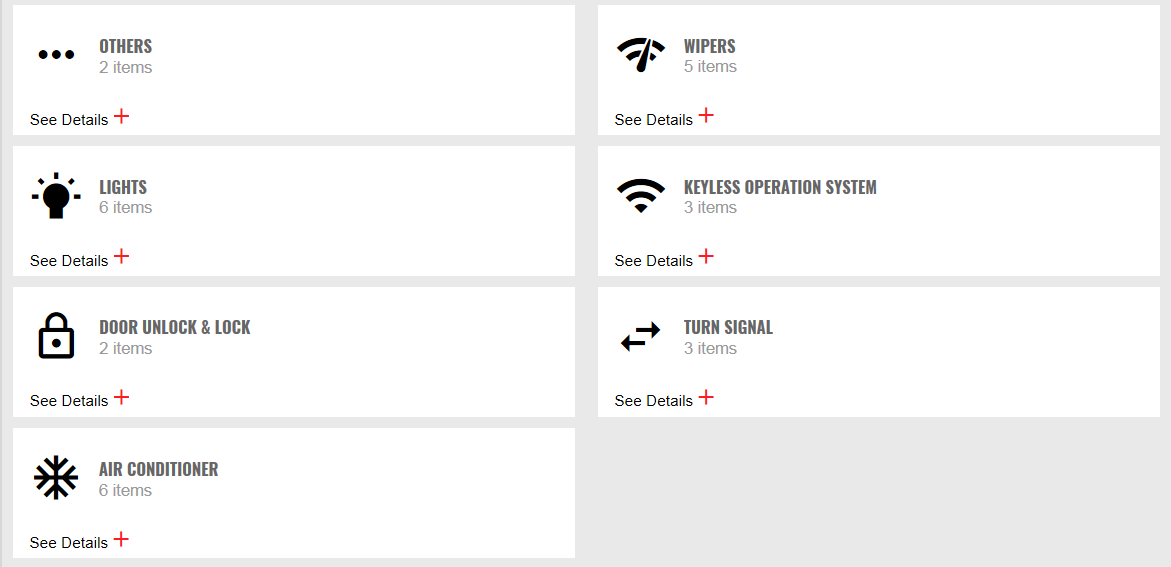This screenshot has width=1171, height=567.
Task: Expand Lights with the red plus
Action: 122,257
